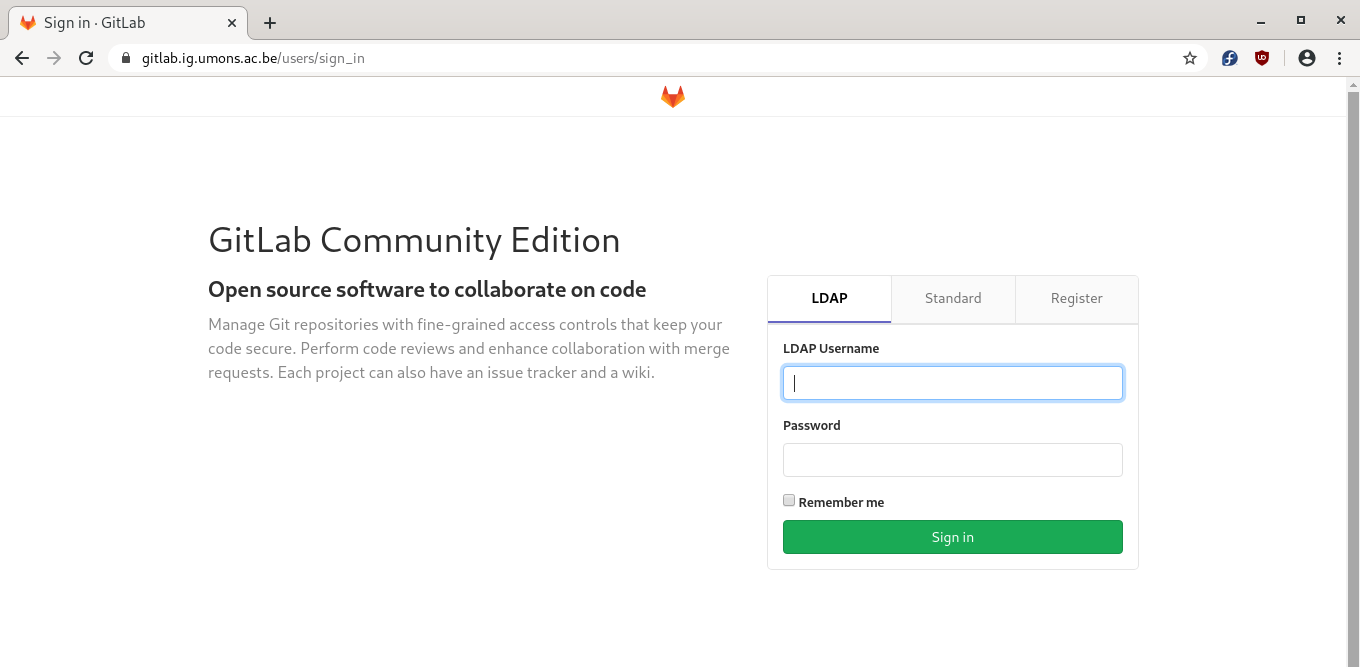Screen dimensions: 1360x667
Task: Reload the page with the refresh icon
Action: [86, 58]
